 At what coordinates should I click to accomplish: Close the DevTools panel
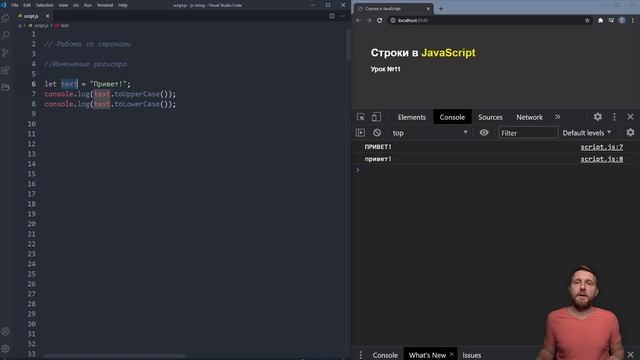click(x=630, y=117)
